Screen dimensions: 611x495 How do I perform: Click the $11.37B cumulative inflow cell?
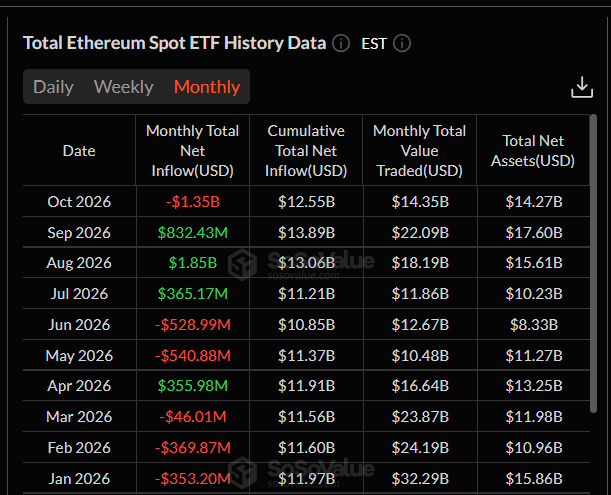[x=306, y=355]
